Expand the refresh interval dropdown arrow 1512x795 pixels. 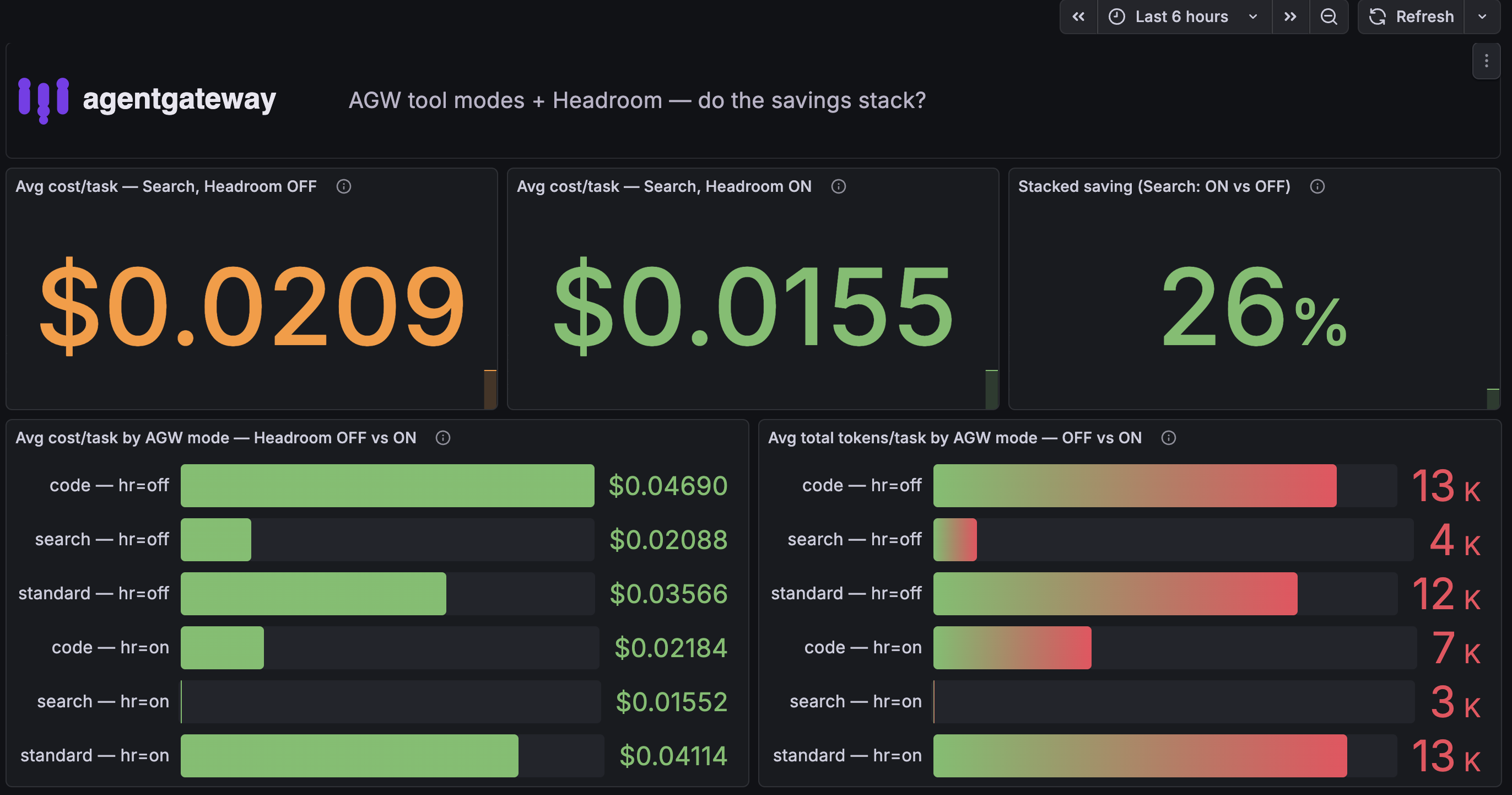1482,17
